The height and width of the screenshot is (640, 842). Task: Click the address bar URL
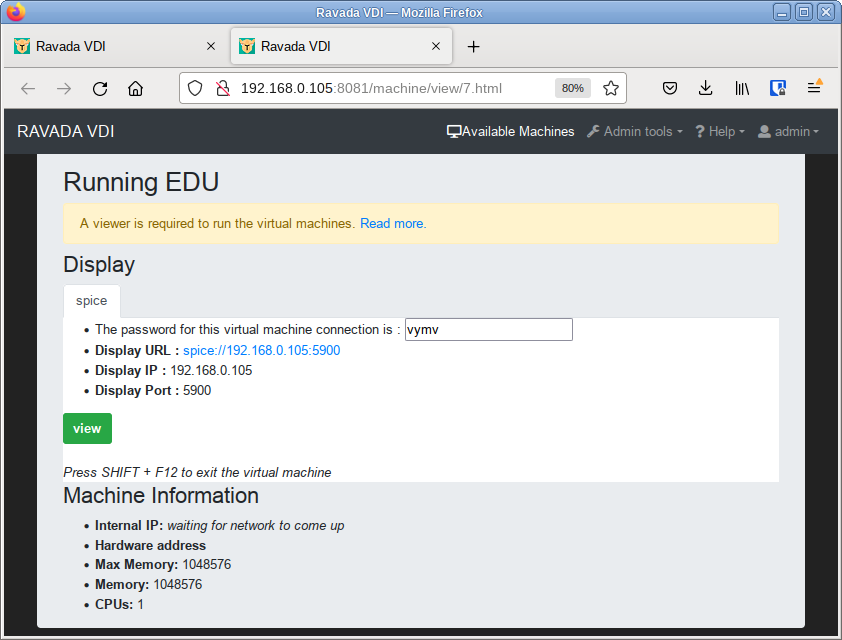point(371,89)
